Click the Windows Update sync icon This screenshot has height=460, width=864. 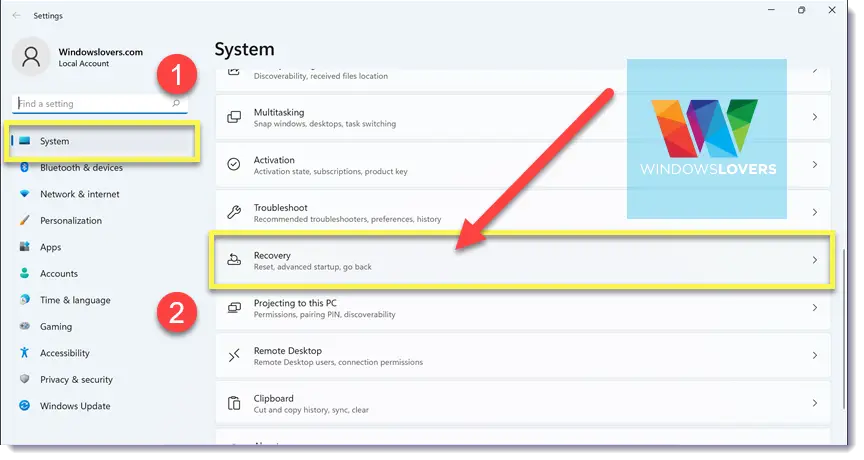tap(24, 405)
